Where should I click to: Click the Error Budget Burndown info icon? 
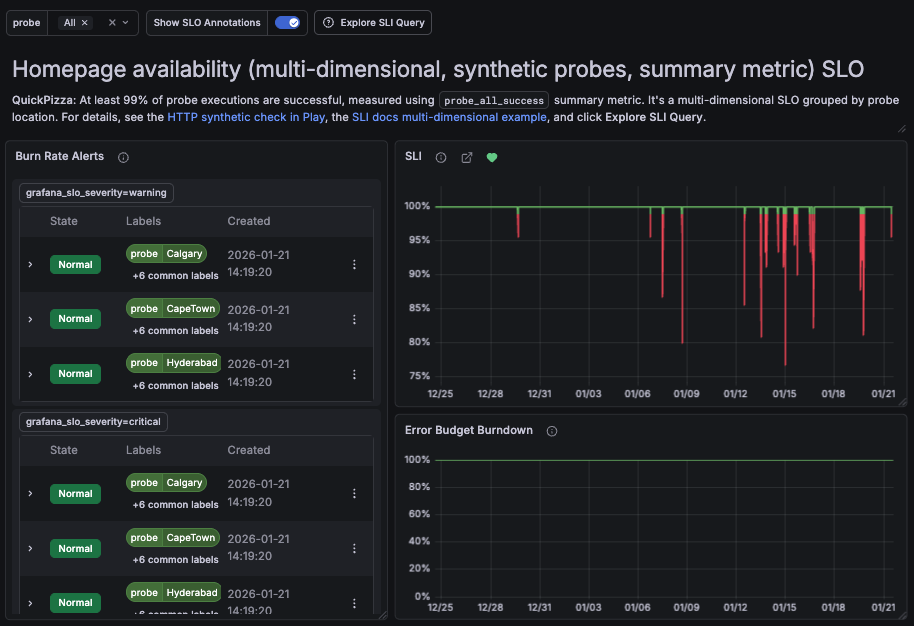click(552, 431)
